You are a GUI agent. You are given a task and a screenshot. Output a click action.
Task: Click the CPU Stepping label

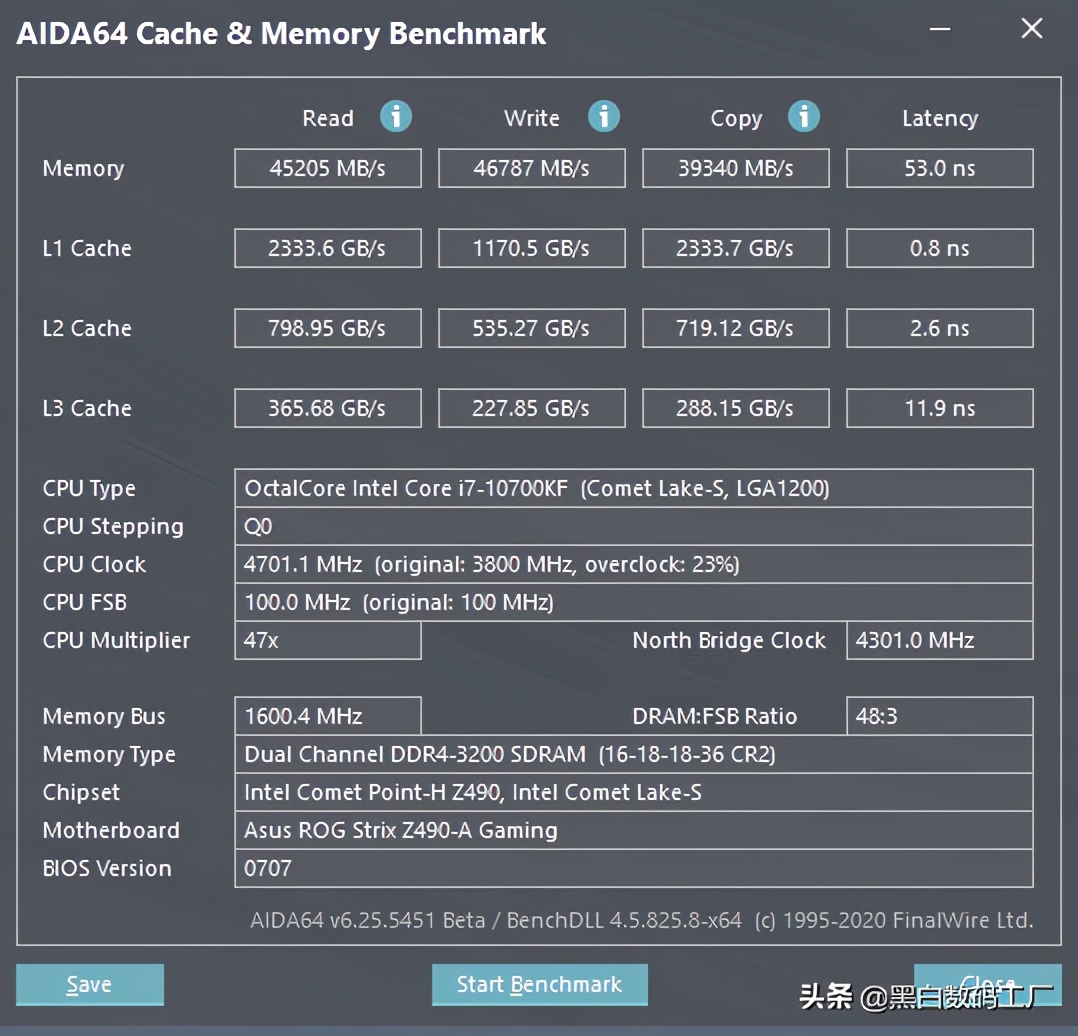click(x=113, y=527)
